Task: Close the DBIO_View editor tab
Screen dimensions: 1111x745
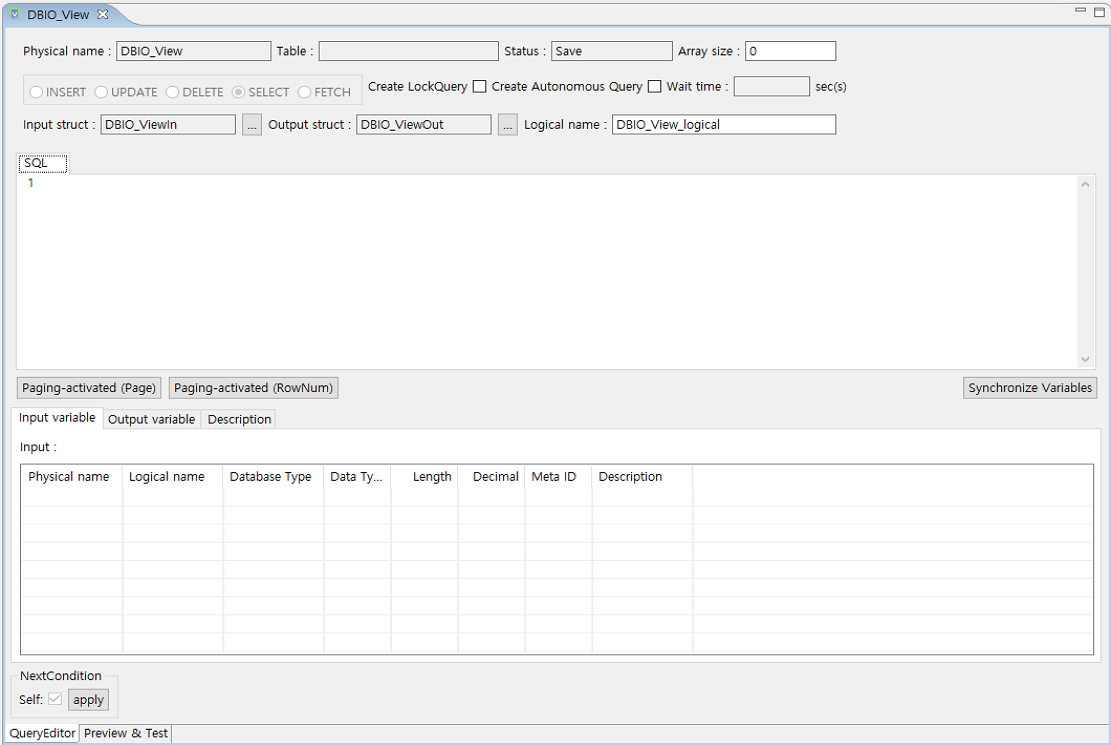Action: (x=102, y=15)
